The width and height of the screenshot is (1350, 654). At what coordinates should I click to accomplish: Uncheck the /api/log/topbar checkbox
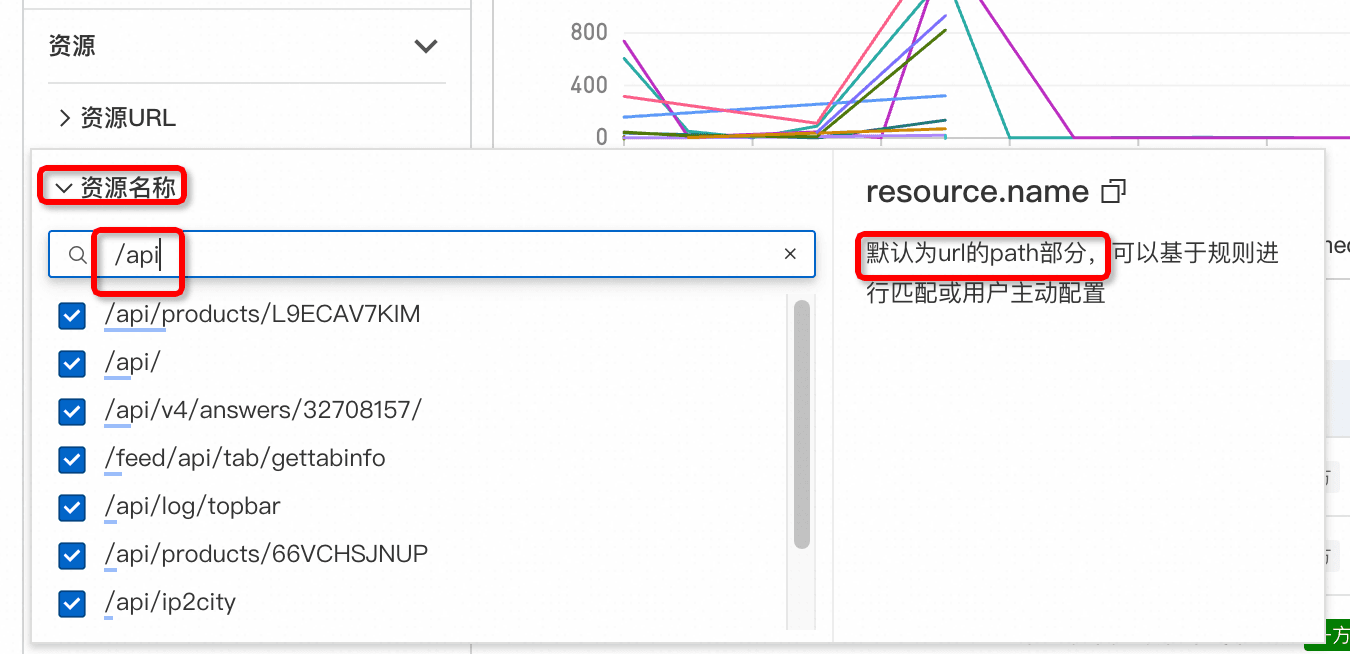click(72, 507)
